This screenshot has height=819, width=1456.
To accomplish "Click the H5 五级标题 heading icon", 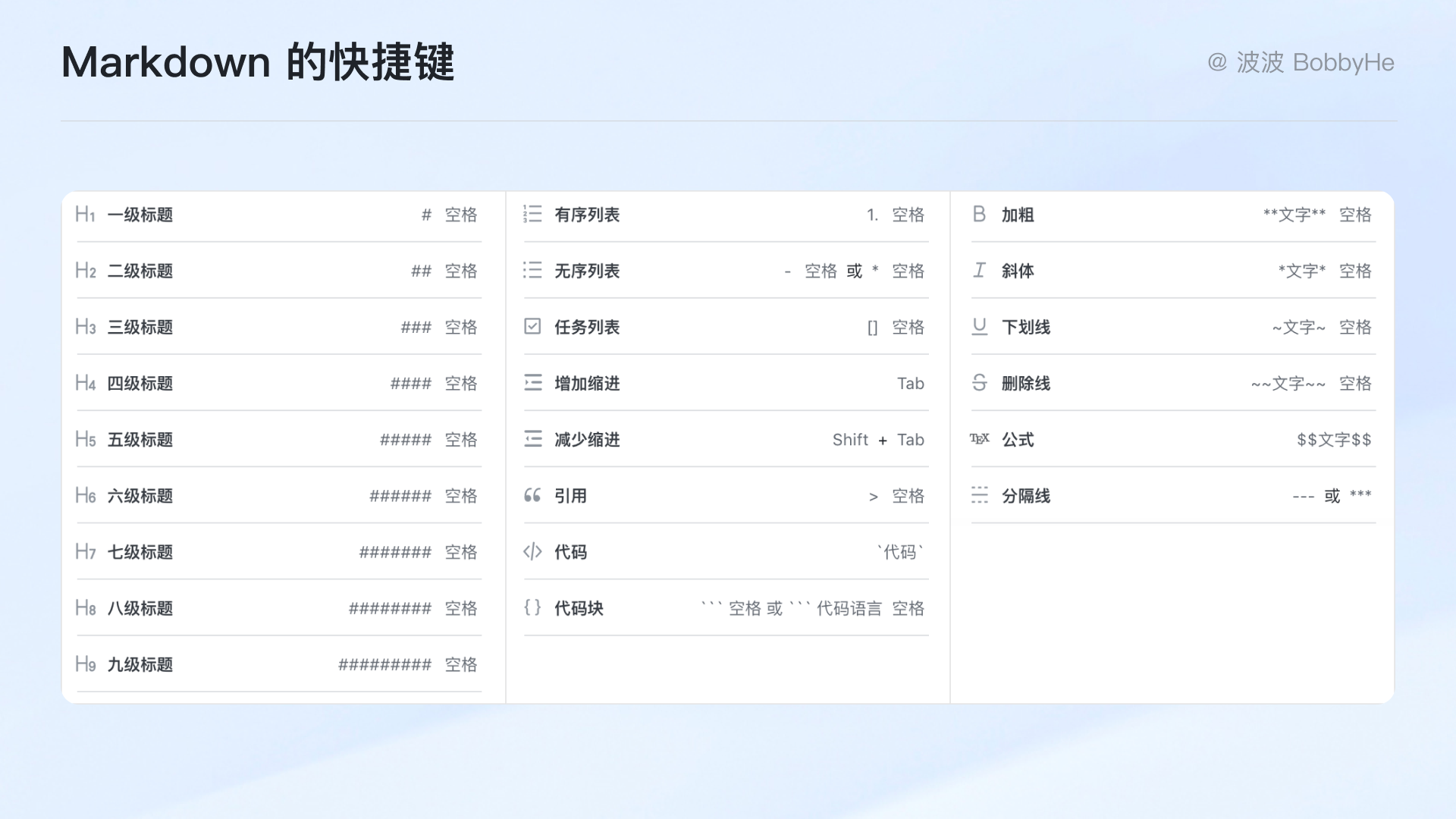I will (85, 439).
